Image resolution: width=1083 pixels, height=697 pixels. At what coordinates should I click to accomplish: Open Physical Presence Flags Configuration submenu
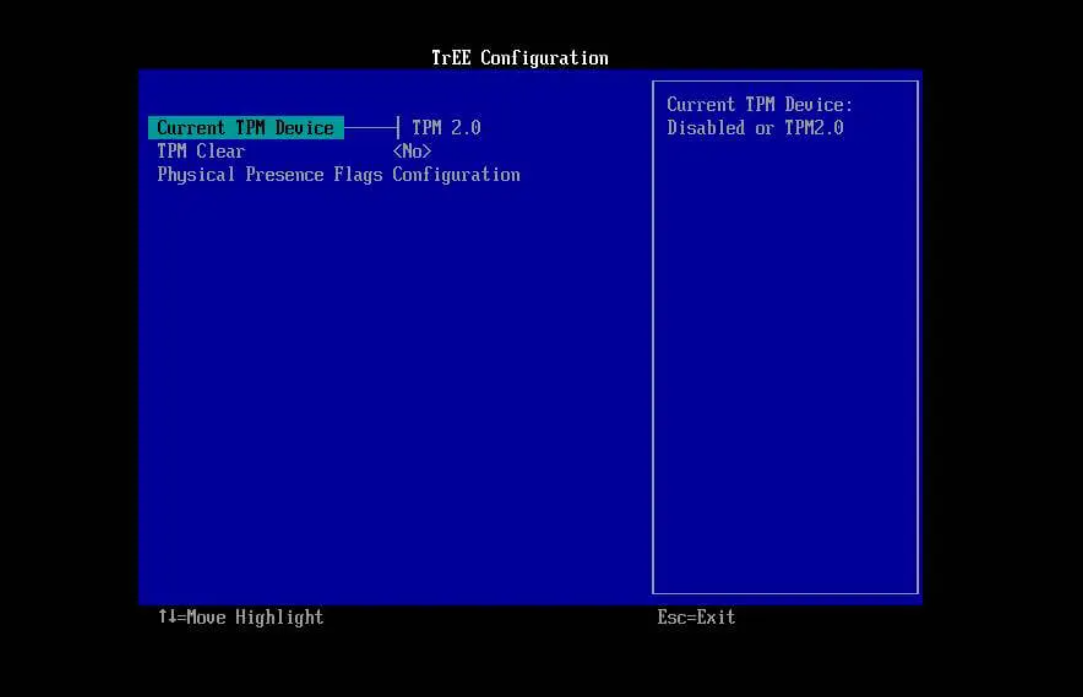[338, 175]
